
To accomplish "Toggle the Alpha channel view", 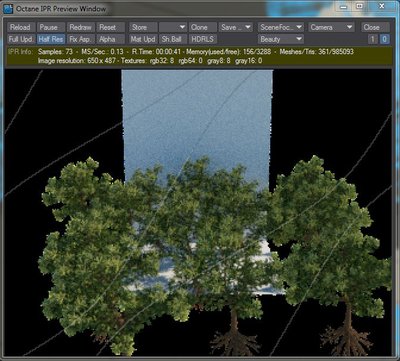I will tap(111, 39).
